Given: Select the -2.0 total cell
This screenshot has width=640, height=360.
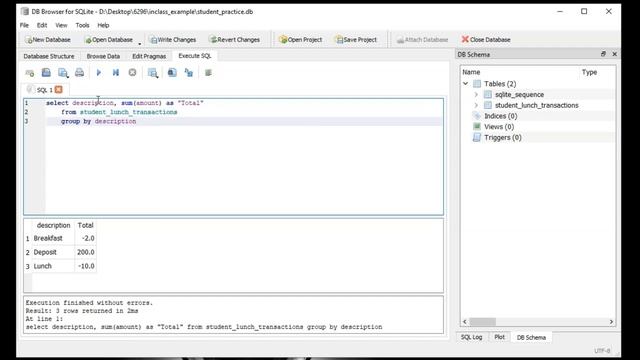Looking at the screenshot, I should click(x=86, y=238).
